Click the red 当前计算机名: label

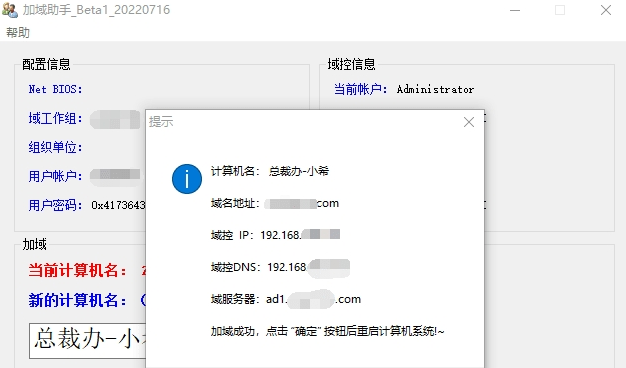click(77, 271)
